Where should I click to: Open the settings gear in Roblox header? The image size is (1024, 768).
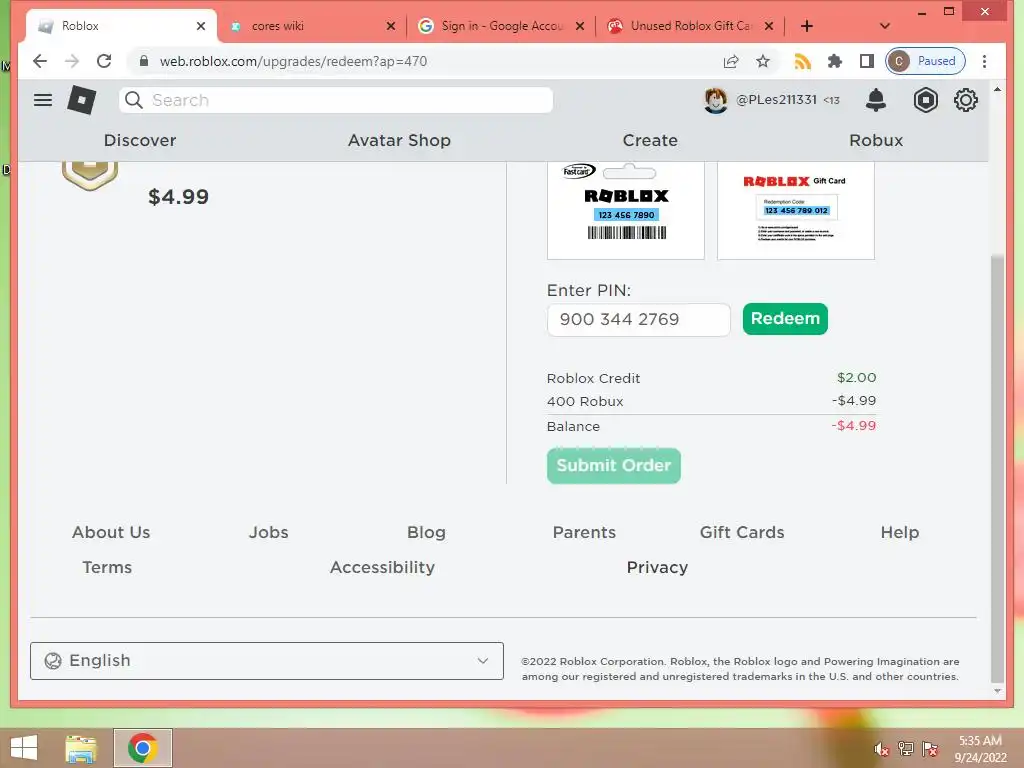tap(965, 100)
